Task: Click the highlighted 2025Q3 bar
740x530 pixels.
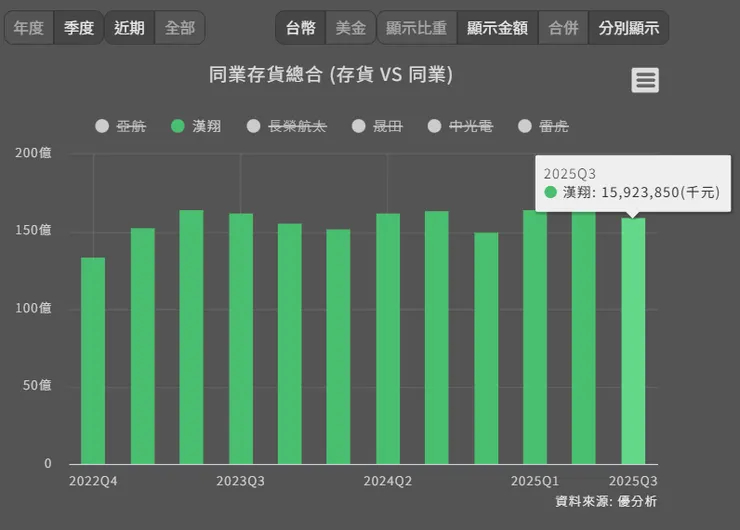Action: click(633, 341)
